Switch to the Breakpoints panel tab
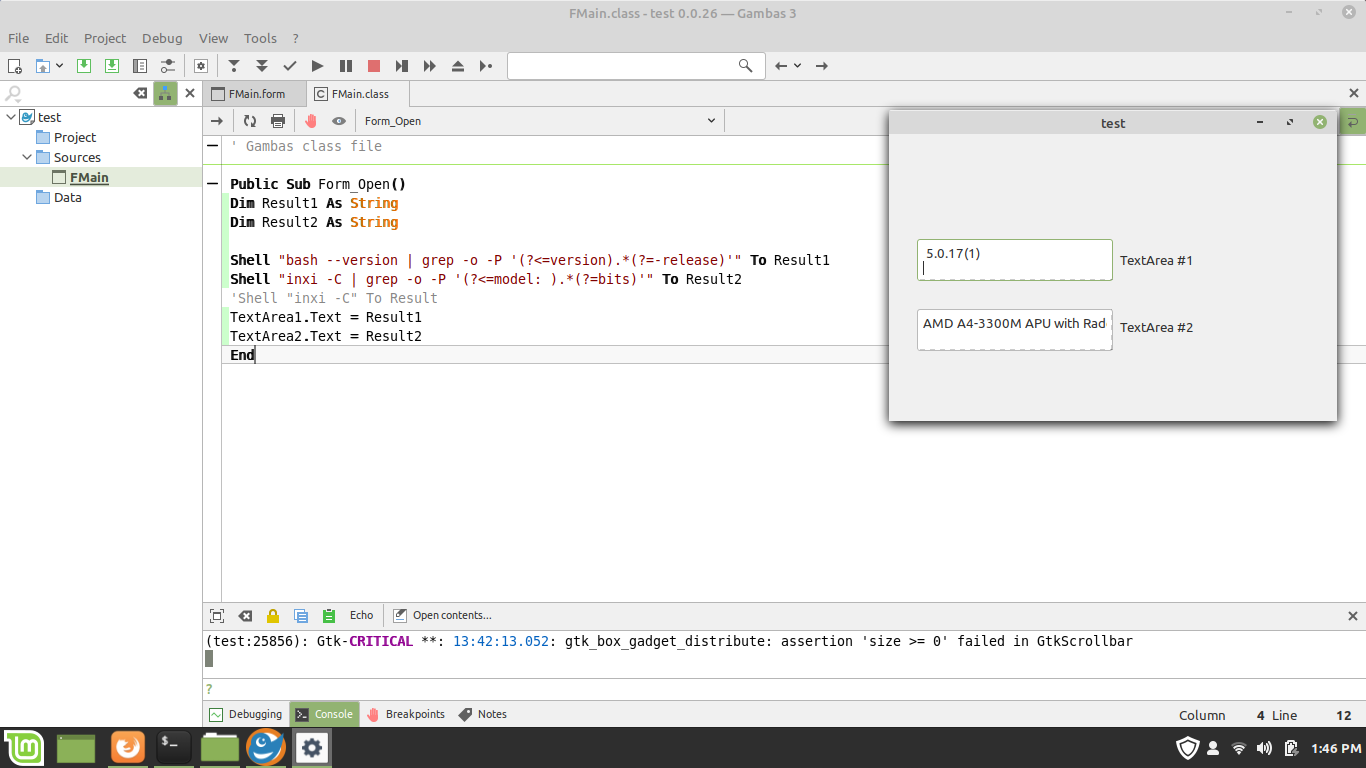Viewport: 1366px width, 768px height. [x=406, y=714]
